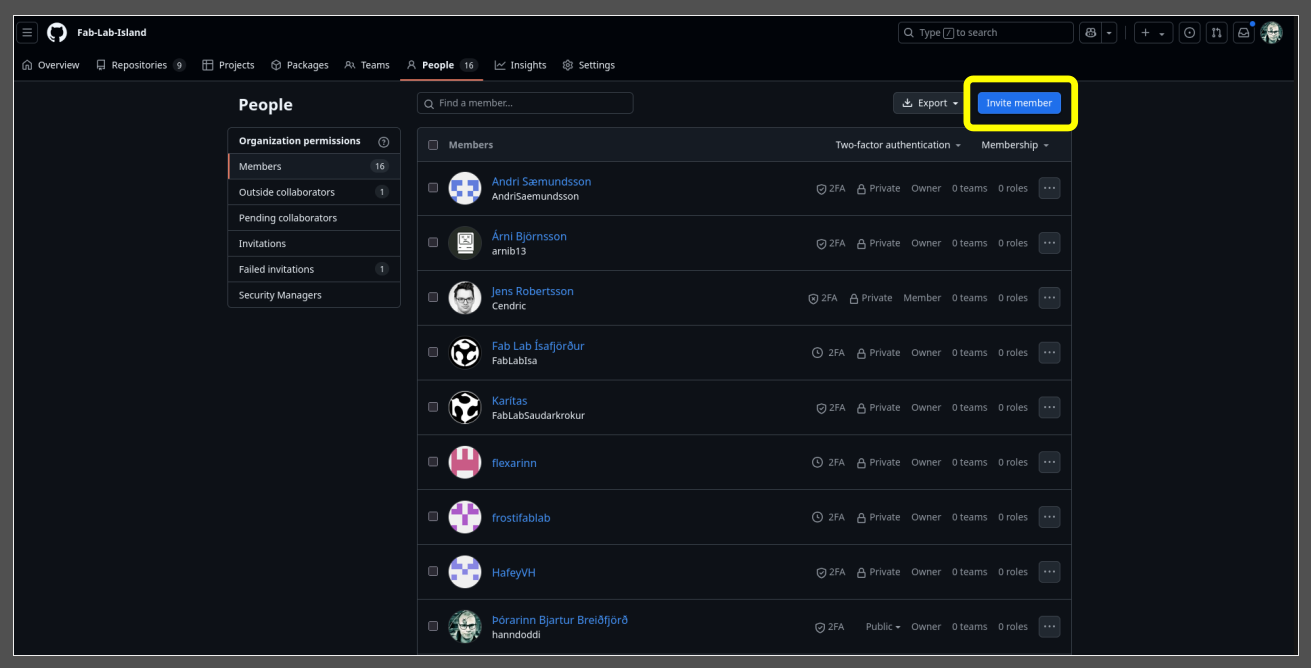Open the three-dot menu for frostifablab
The height and width of the screenshot is (668, 1311).
(x=1049, y=517)
